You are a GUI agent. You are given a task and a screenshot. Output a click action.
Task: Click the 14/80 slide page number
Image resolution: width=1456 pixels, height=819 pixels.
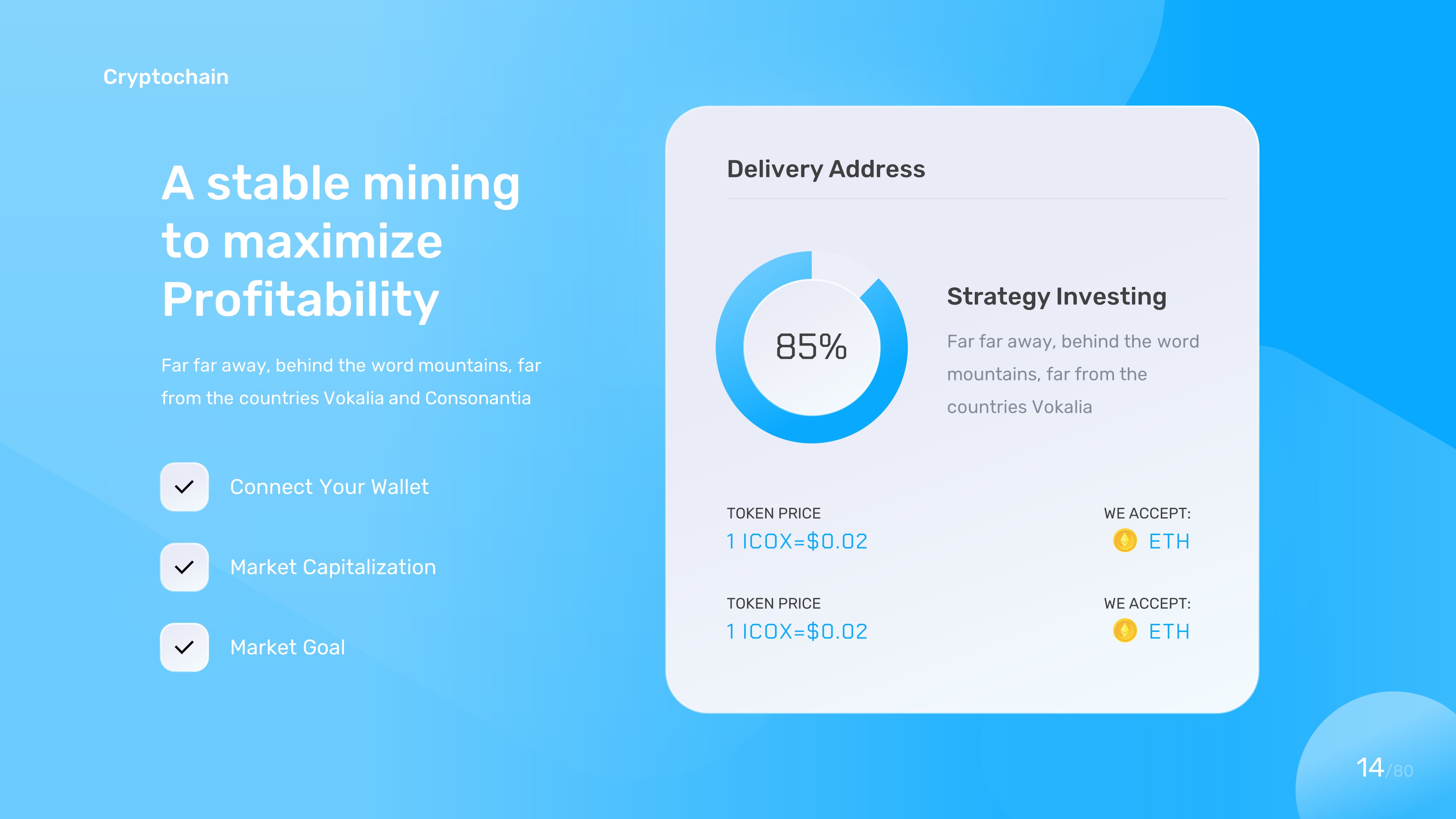[1384, 769]
